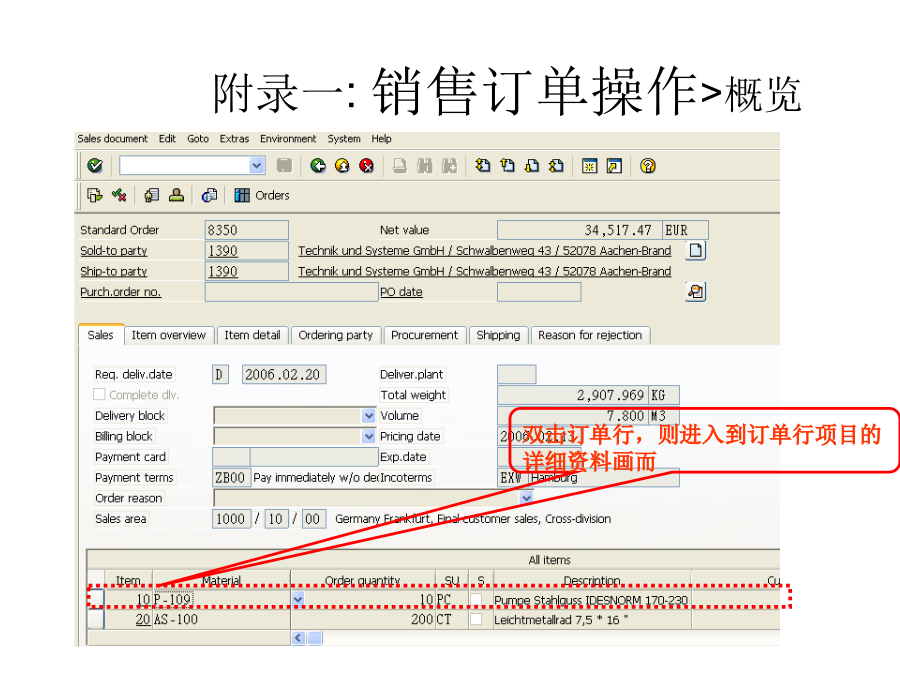
Task: Open the System menu
Action: tap(344, 139)
